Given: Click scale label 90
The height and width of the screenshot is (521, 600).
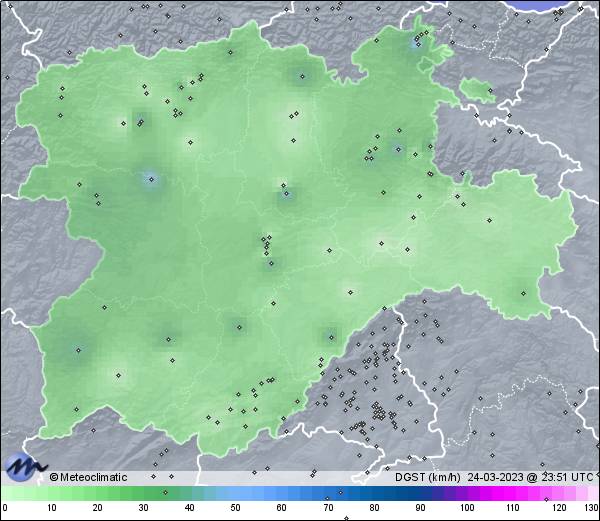Looking at the screenshot, I should [420, 508].
